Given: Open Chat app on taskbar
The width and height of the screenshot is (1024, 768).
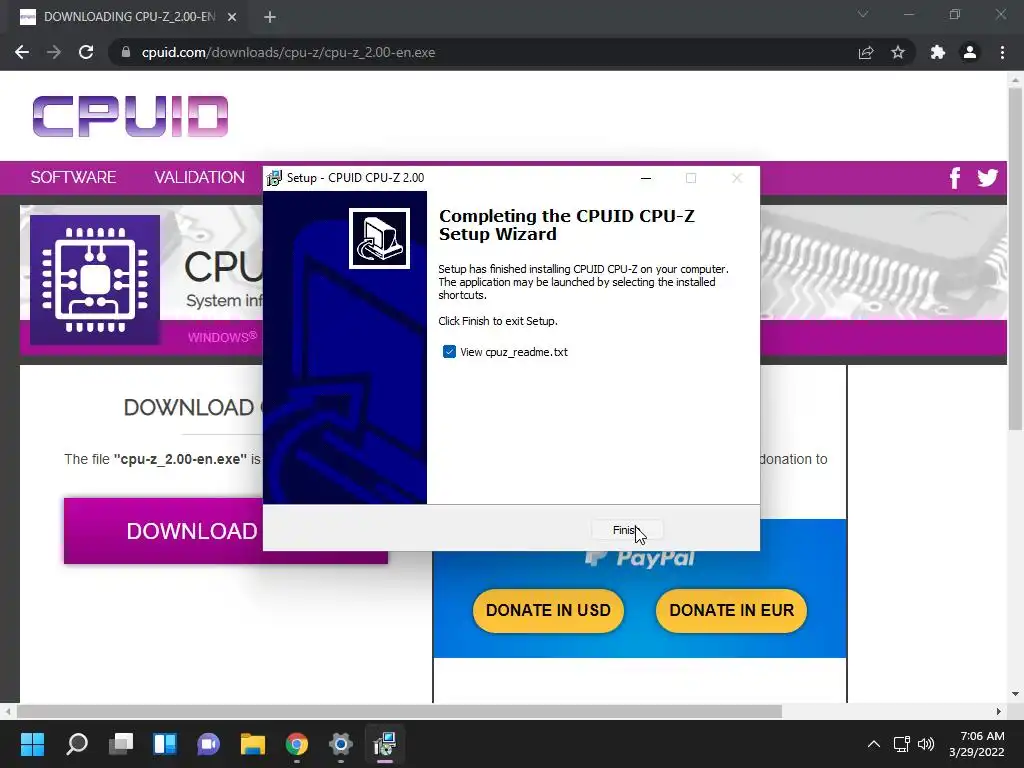Looking at the screenshot, I should coord(208,744).
